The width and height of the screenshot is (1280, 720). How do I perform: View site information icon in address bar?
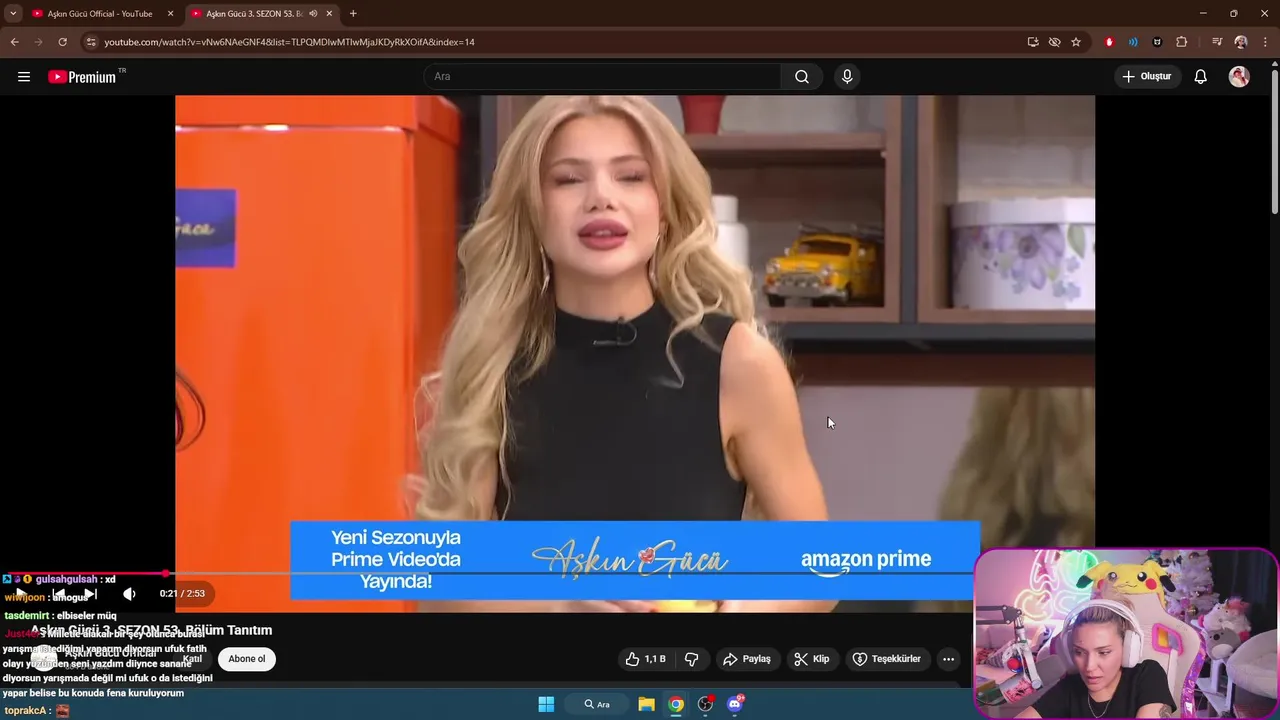[91, 42]
